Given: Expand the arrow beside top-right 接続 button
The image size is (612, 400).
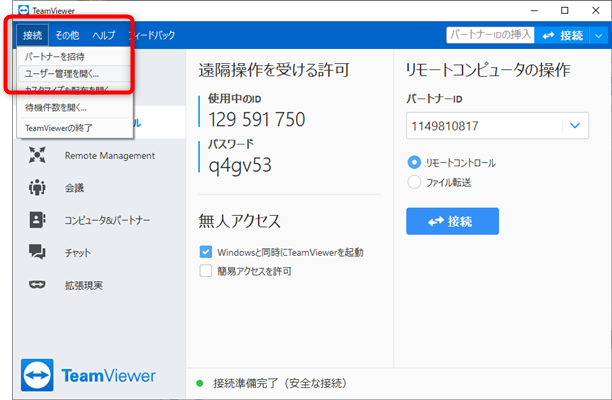Looking at the screenshot, I should [598, 36].
